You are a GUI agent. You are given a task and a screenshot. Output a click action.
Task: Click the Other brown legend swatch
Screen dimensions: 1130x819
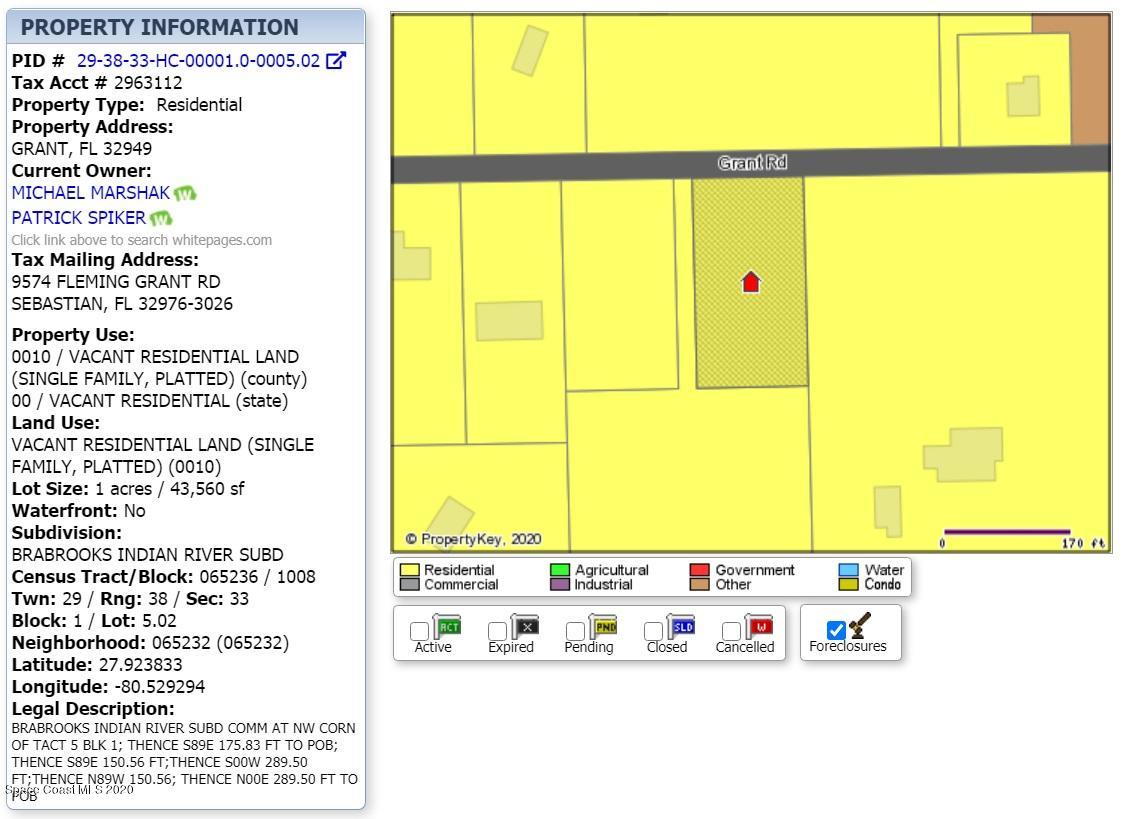tap(700, 584)
